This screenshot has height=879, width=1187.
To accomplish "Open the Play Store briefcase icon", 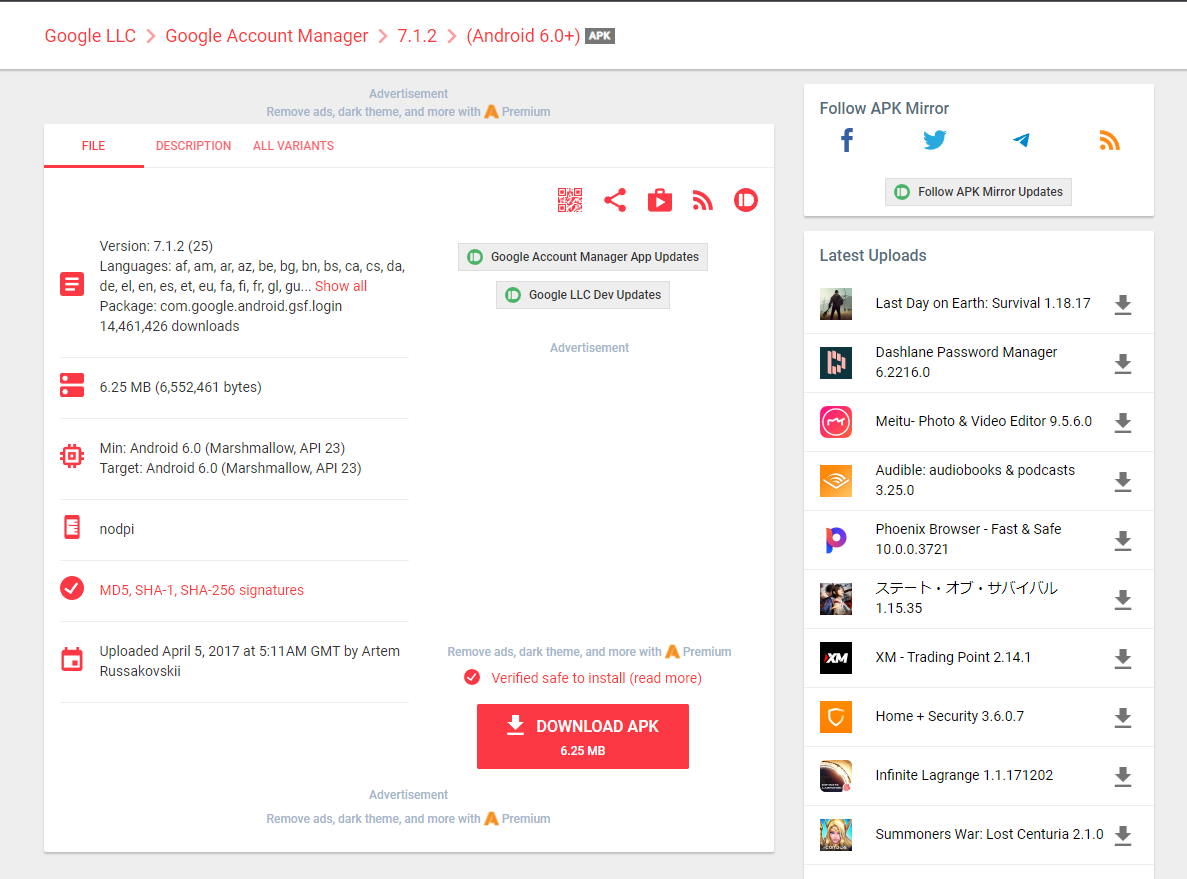I will [659, 200].
